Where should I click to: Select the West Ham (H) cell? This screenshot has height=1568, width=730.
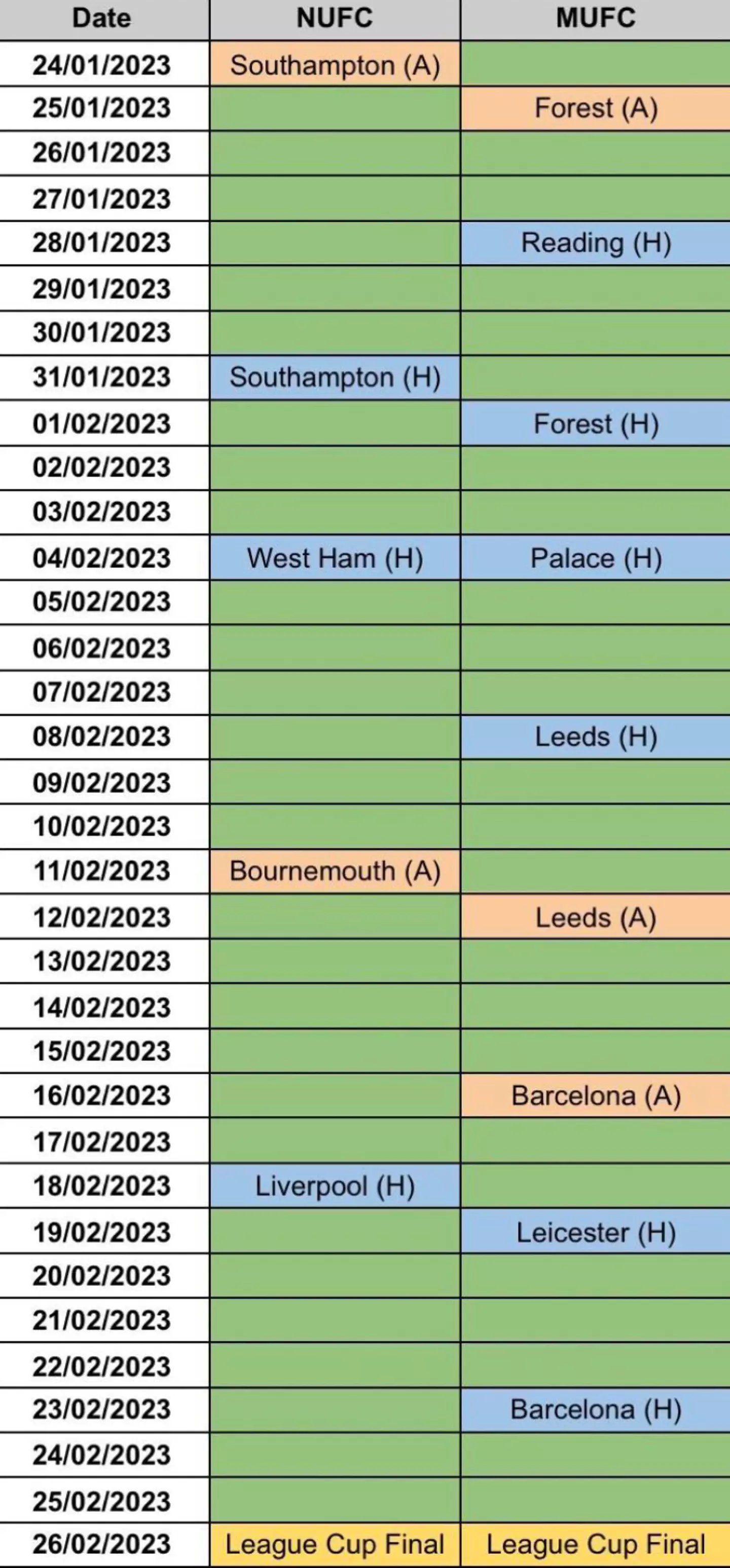334,558
